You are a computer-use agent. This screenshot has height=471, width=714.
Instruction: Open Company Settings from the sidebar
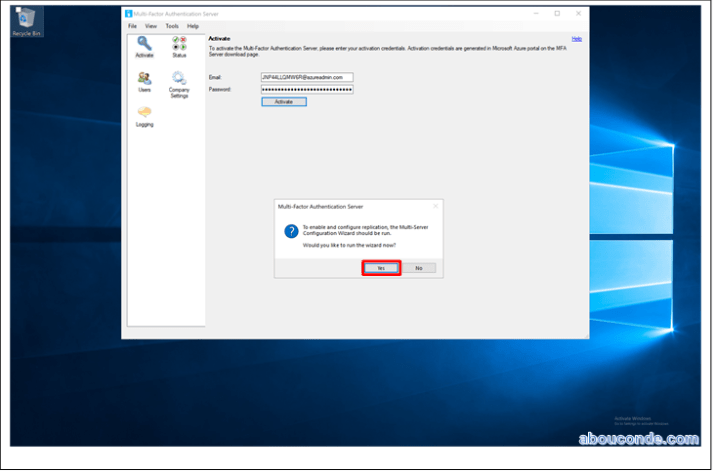click(179, 82)
